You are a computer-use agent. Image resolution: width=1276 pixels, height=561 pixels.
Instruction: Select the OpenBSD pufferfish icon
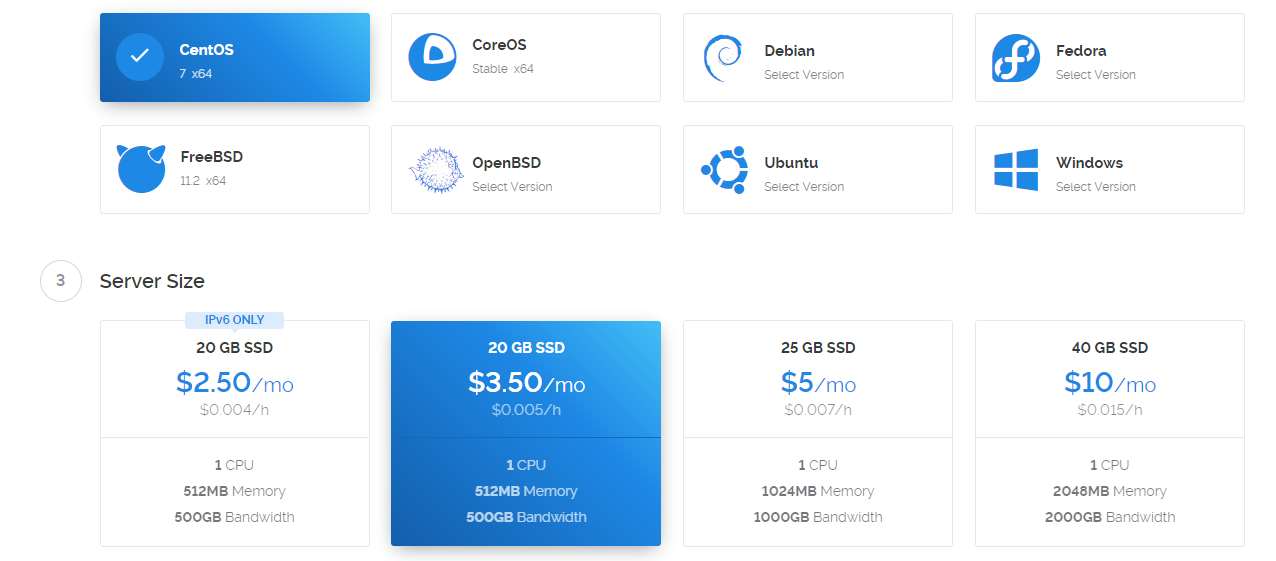point(435,169)
